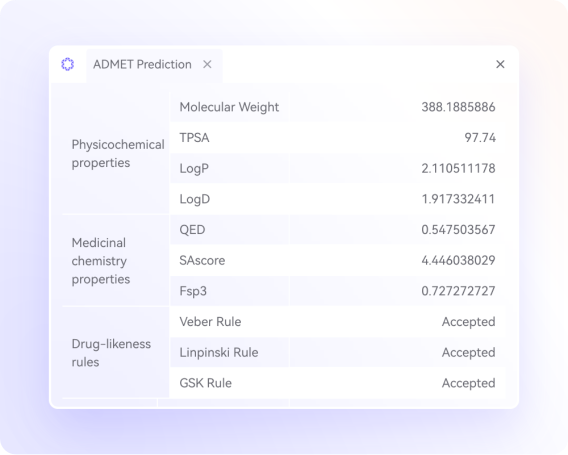This screenshot has width=568, height=455.
Task: Click the purple dotted-circle app logo icon
Action: pos(67,64)
